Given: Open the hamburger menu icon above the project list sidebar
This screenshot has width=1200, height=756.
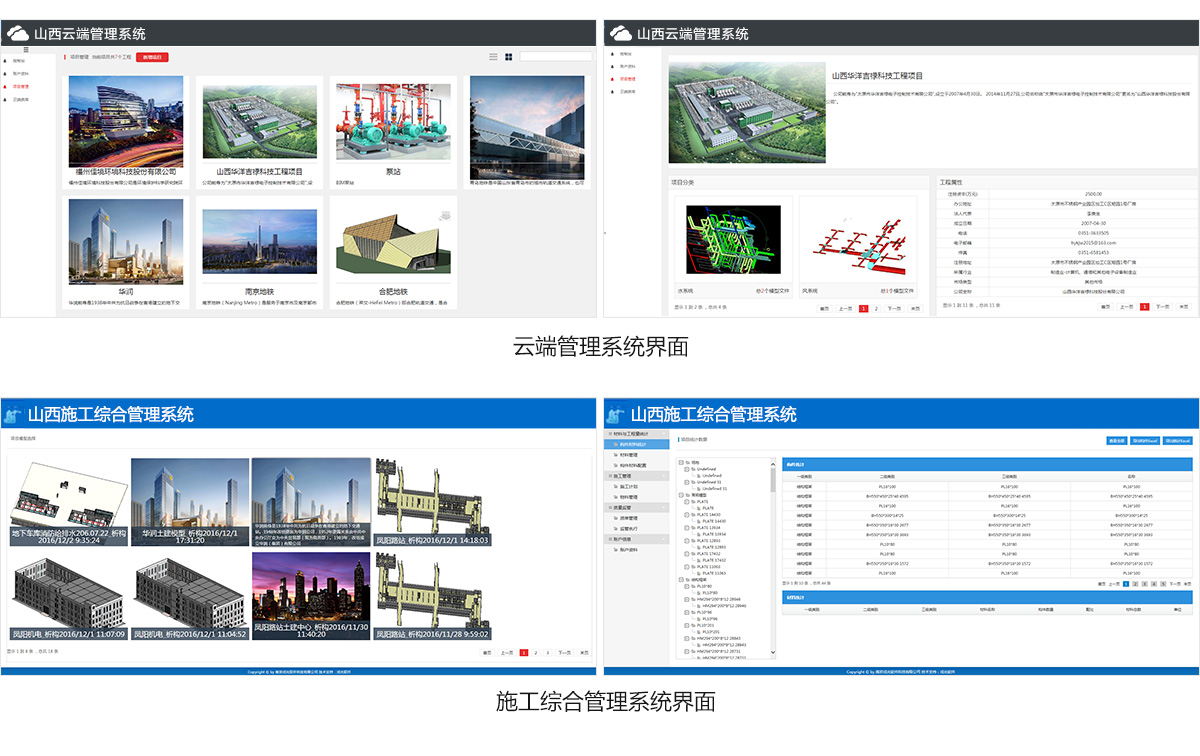Looking at the screenshot, I should point(26,49).
